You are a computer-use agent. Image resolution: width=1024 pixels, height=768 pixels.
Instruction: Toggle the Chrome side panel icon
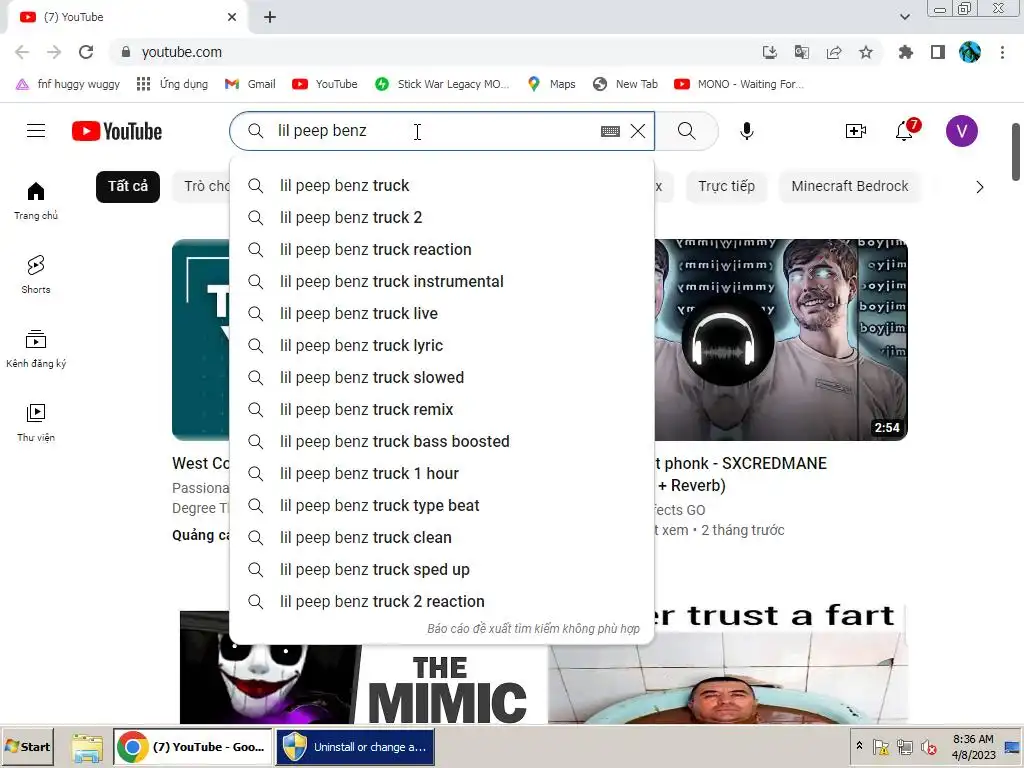pos(938,52)
